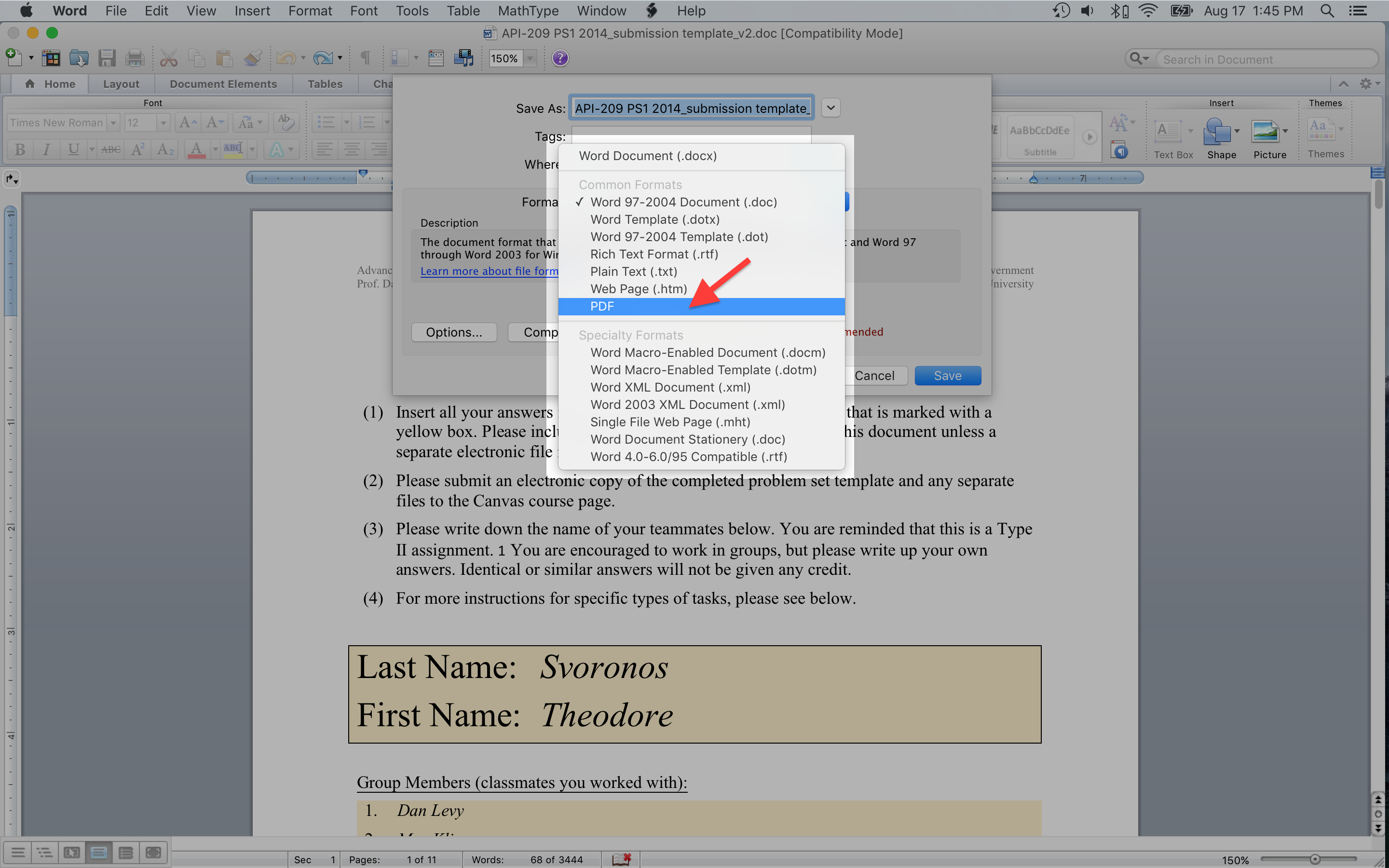Image resolution: width=1389 pixels, height=868 pixels.
Task: Switch to Outline view button
Action: (x=44, y=853)
